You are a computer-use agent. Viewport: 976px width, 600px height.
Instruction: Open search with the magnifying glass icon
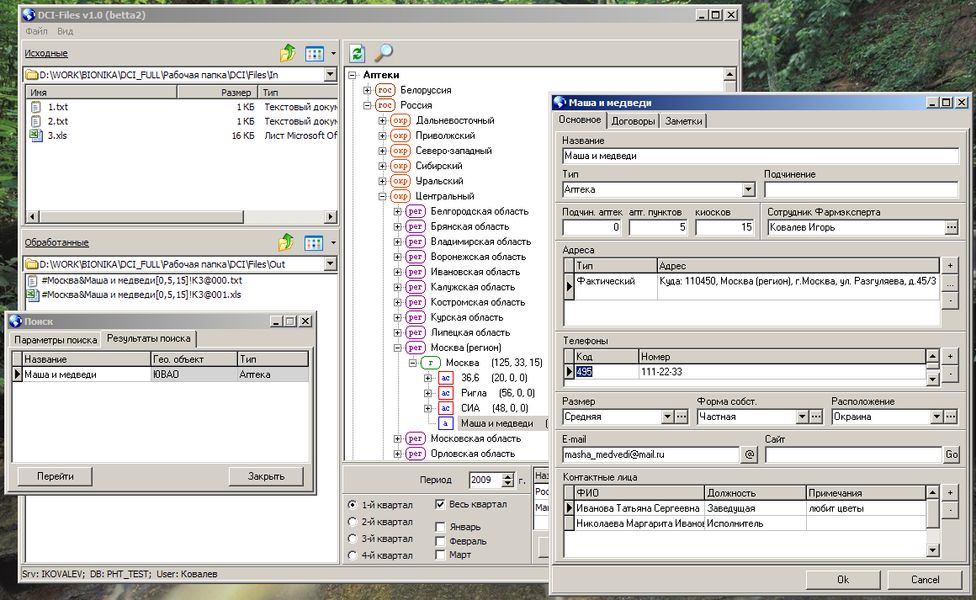pyautogui.click(x=384, y=53)
